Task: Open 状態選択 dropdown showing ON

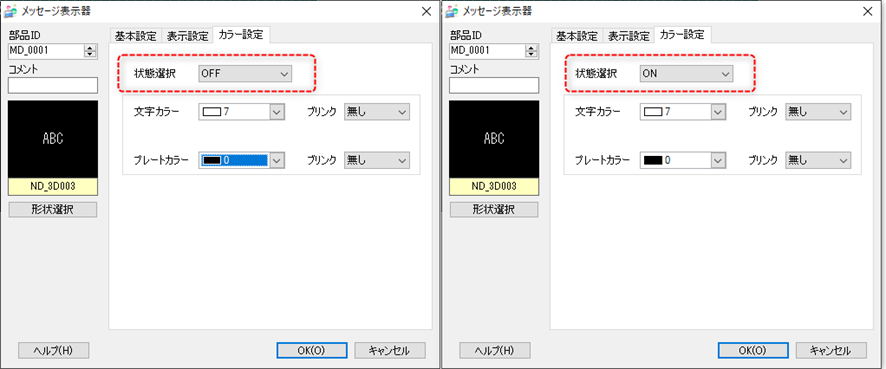Action: tap(687, 73)
